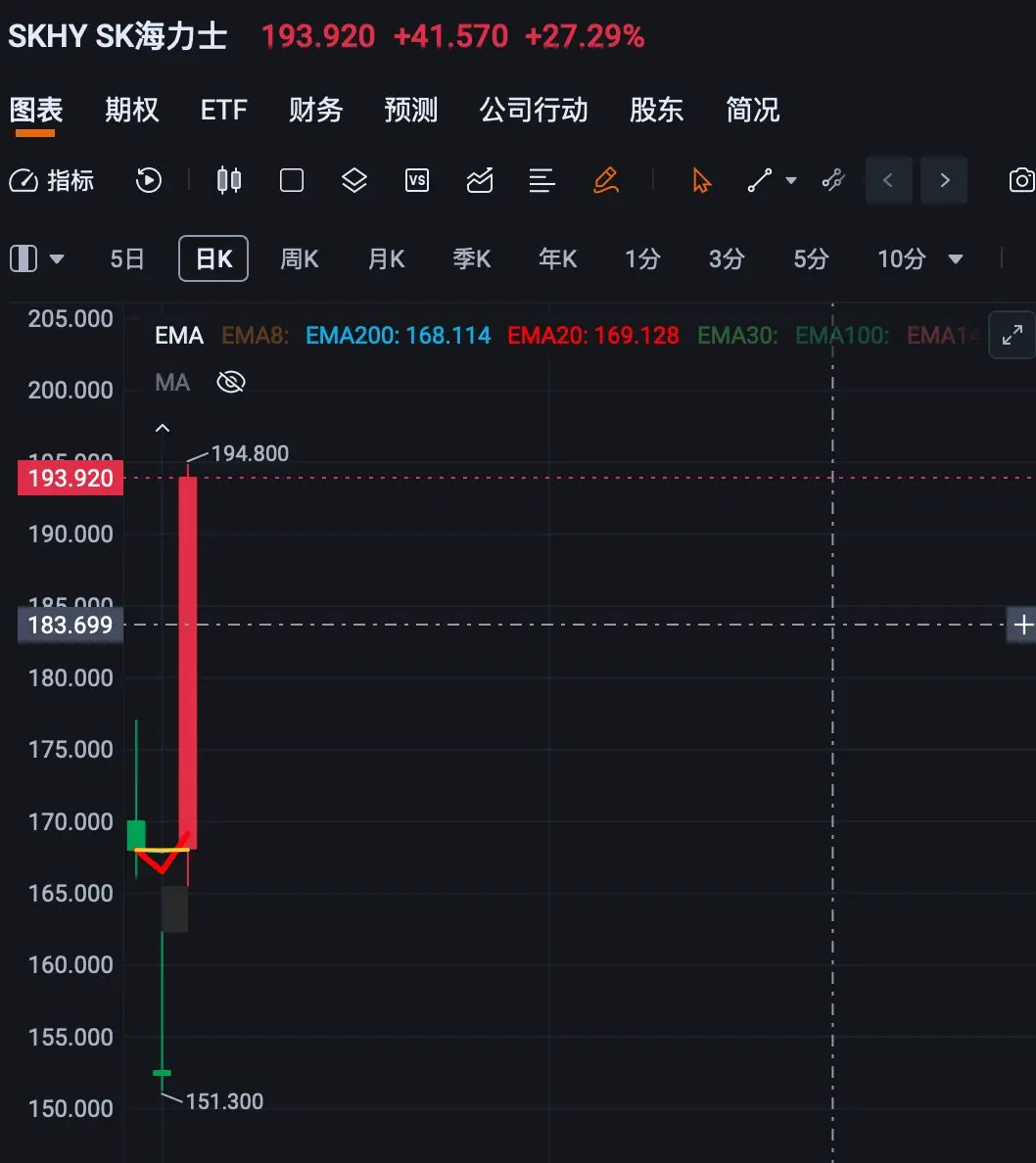This screenshot has height=1163, width=1036.
Task: Click the replay history icon
Action: click(x=149, y=180)
